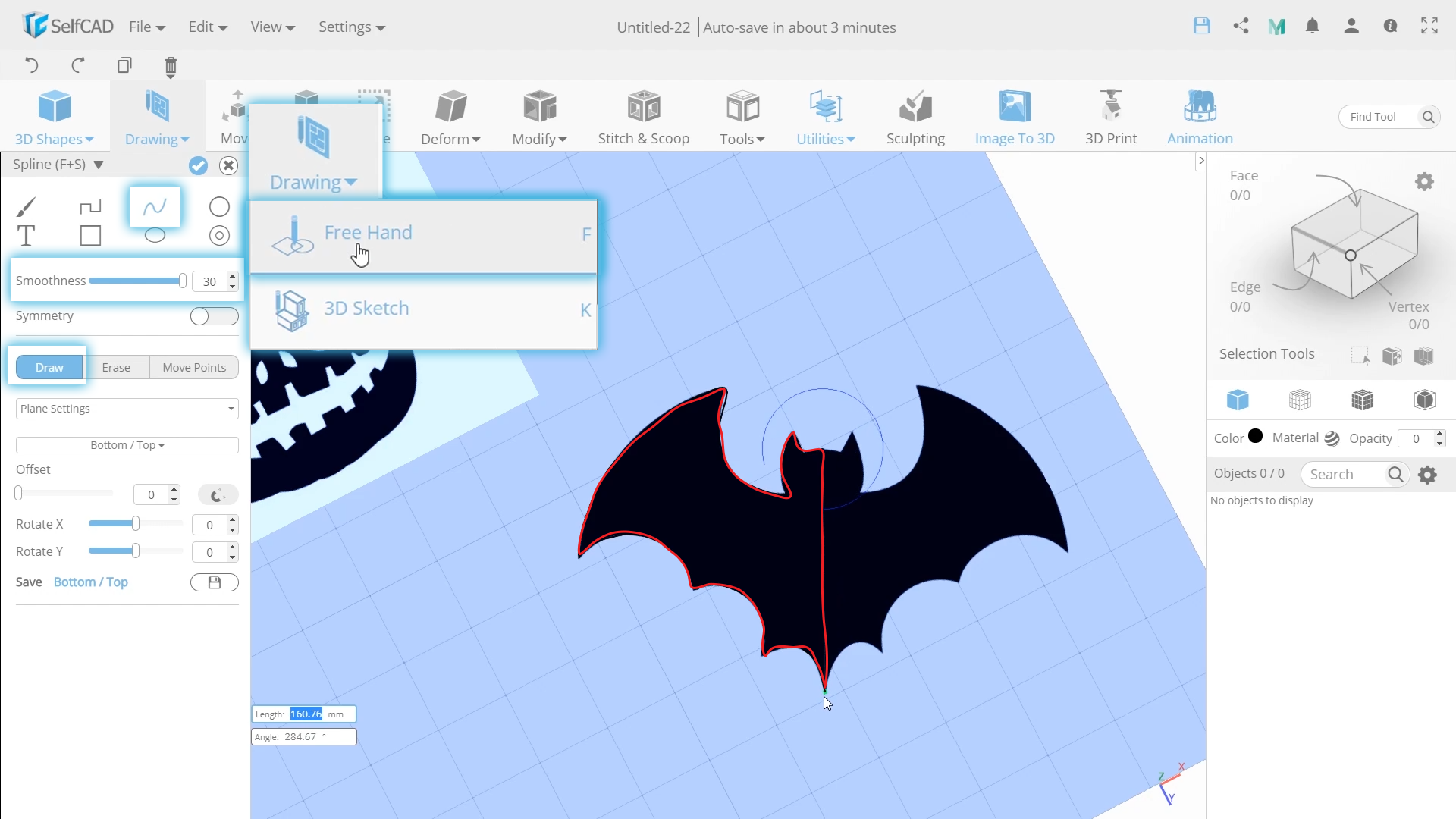
Task: Confirm spline with blue checkmark
Action: [x=198, y=165]
